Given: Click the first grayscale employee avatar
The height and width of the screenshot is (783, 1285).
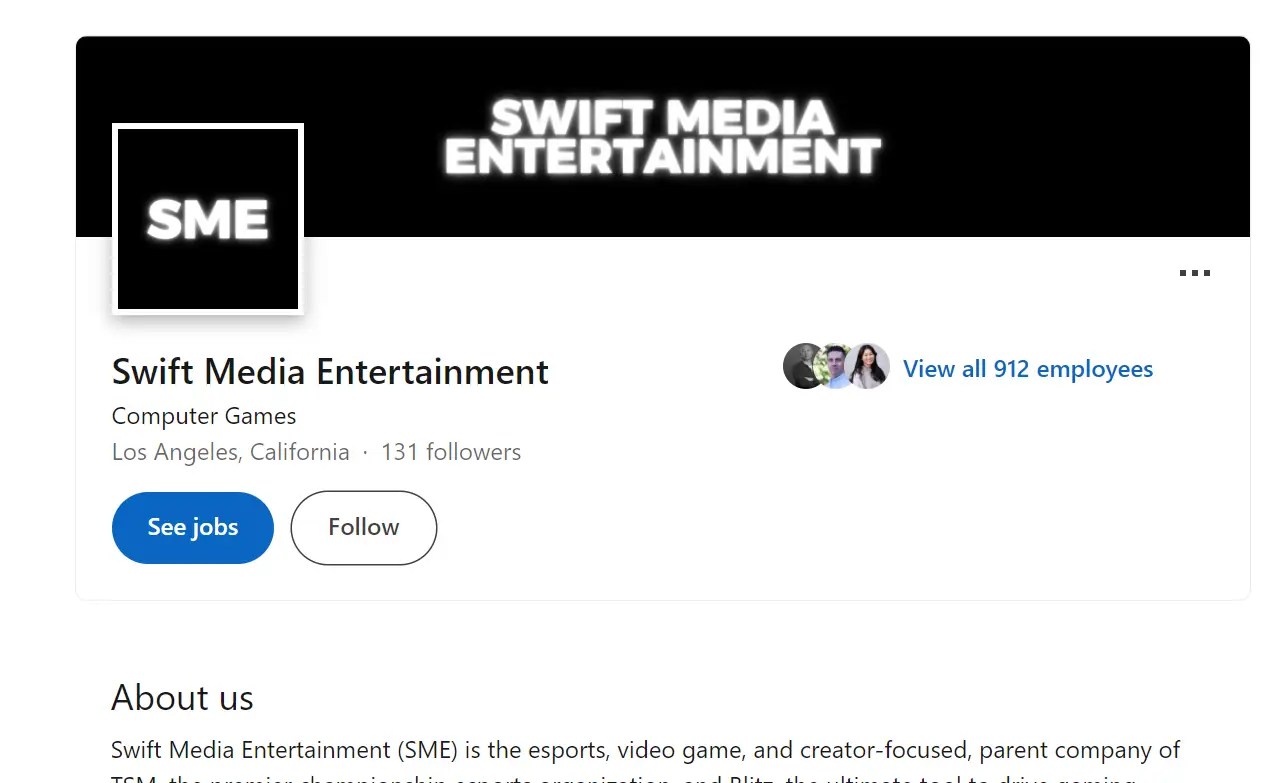Looking at the screenshot, I should click(805, 366).
